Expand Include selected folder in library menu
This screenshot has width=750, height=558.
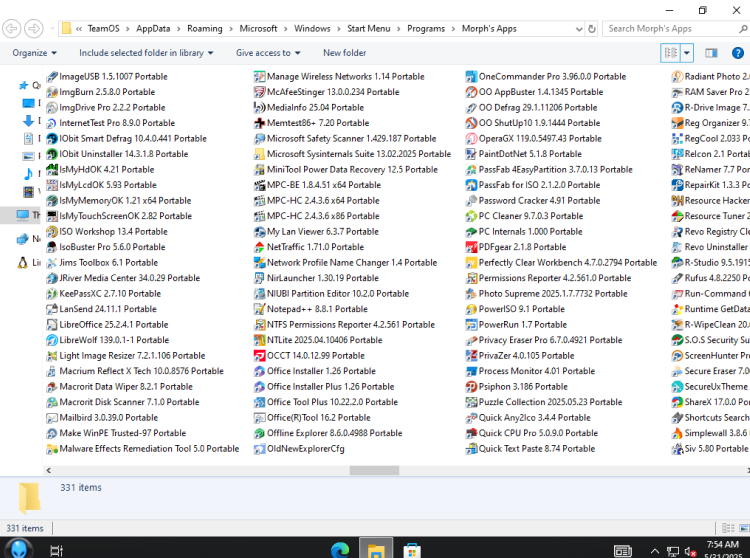click(x=146, y=53)
